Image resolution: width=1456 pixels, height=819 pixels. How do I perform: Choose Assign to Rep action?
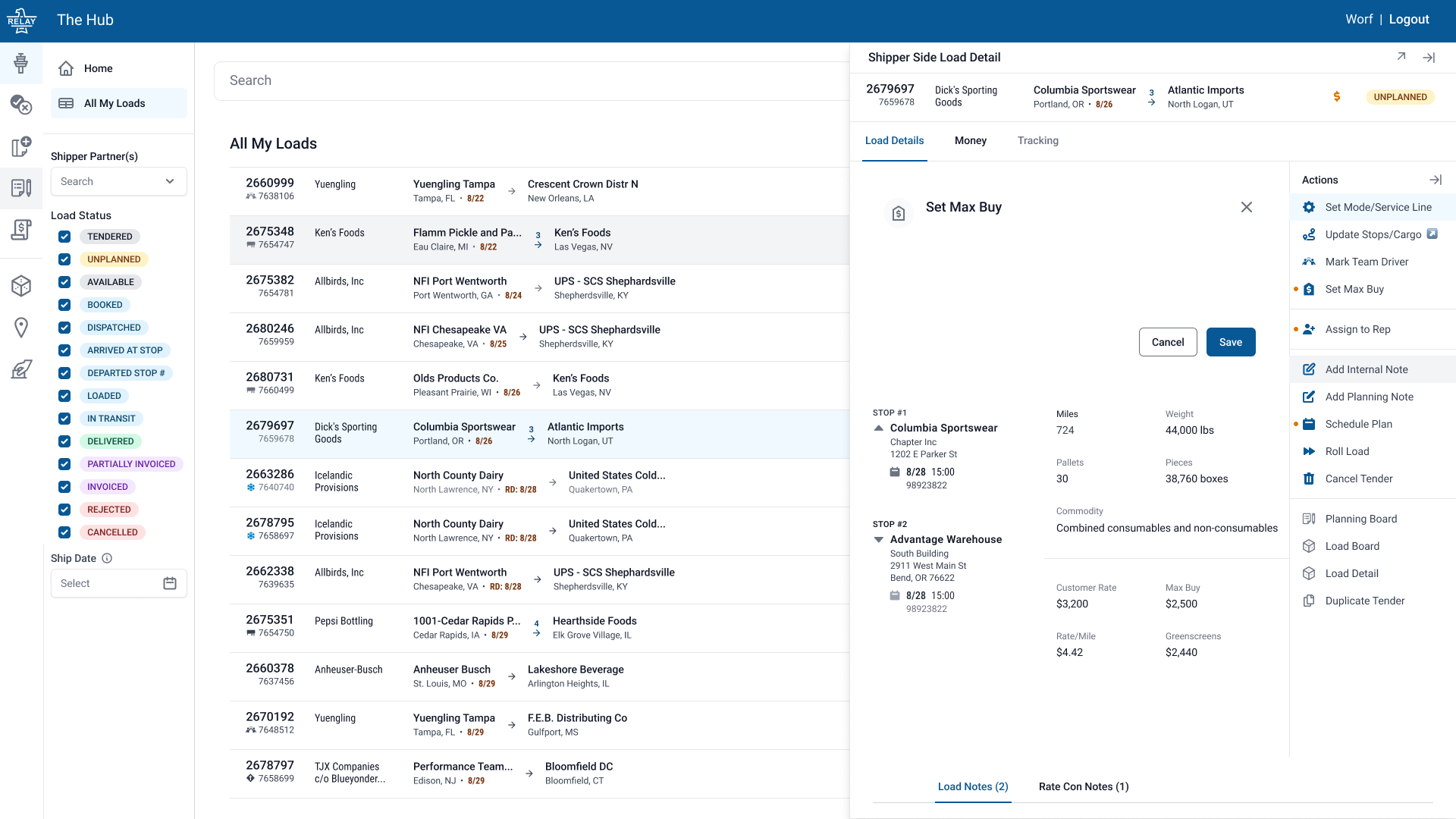(1373, 329)
